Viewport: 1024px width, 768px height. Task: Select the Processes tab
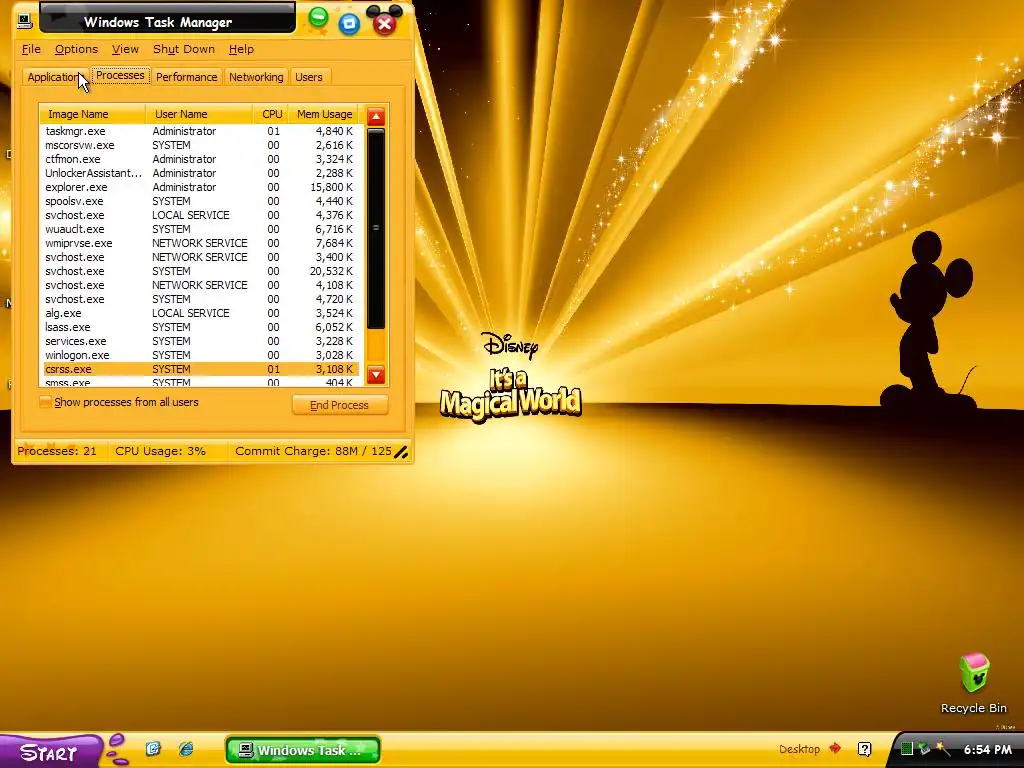pyautogui.click(x=120, y=76)
